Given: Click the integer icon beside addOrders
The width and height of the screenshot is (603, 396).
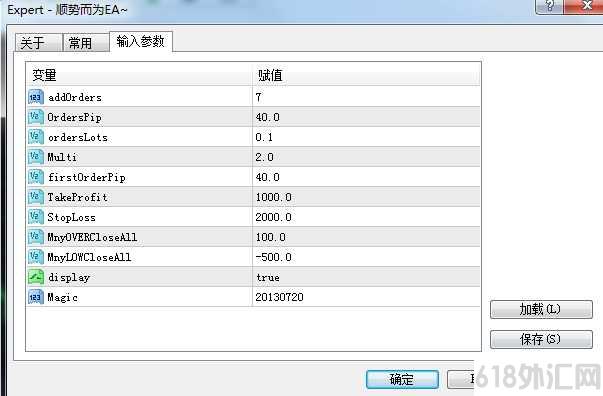Looking at the screenshot, I should pos(36,97).
